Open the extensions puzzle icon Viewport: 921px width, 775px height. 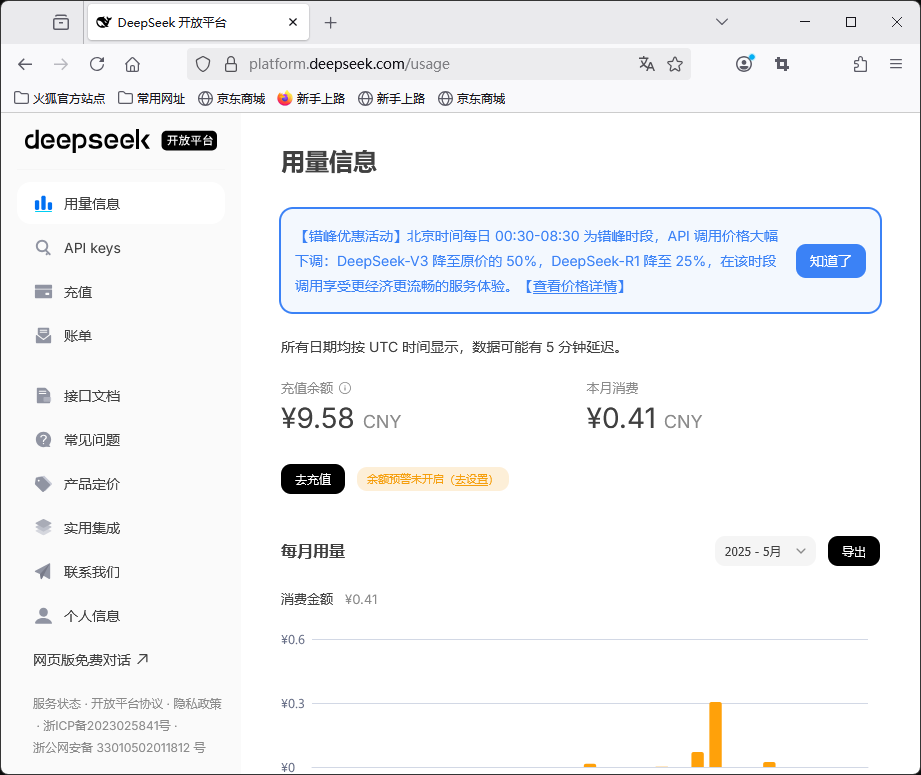click(x=861, y=64)
